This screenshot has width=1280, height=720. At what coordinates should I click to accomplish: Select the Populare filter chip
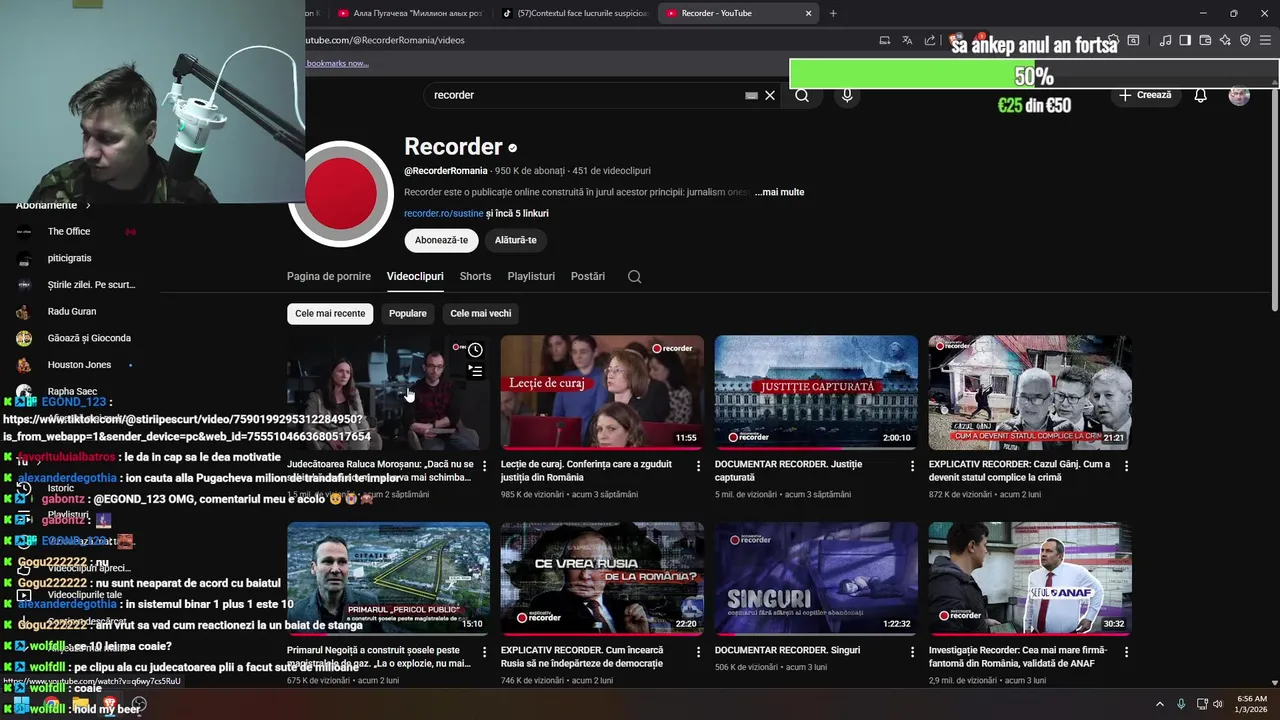pos(408,313)
